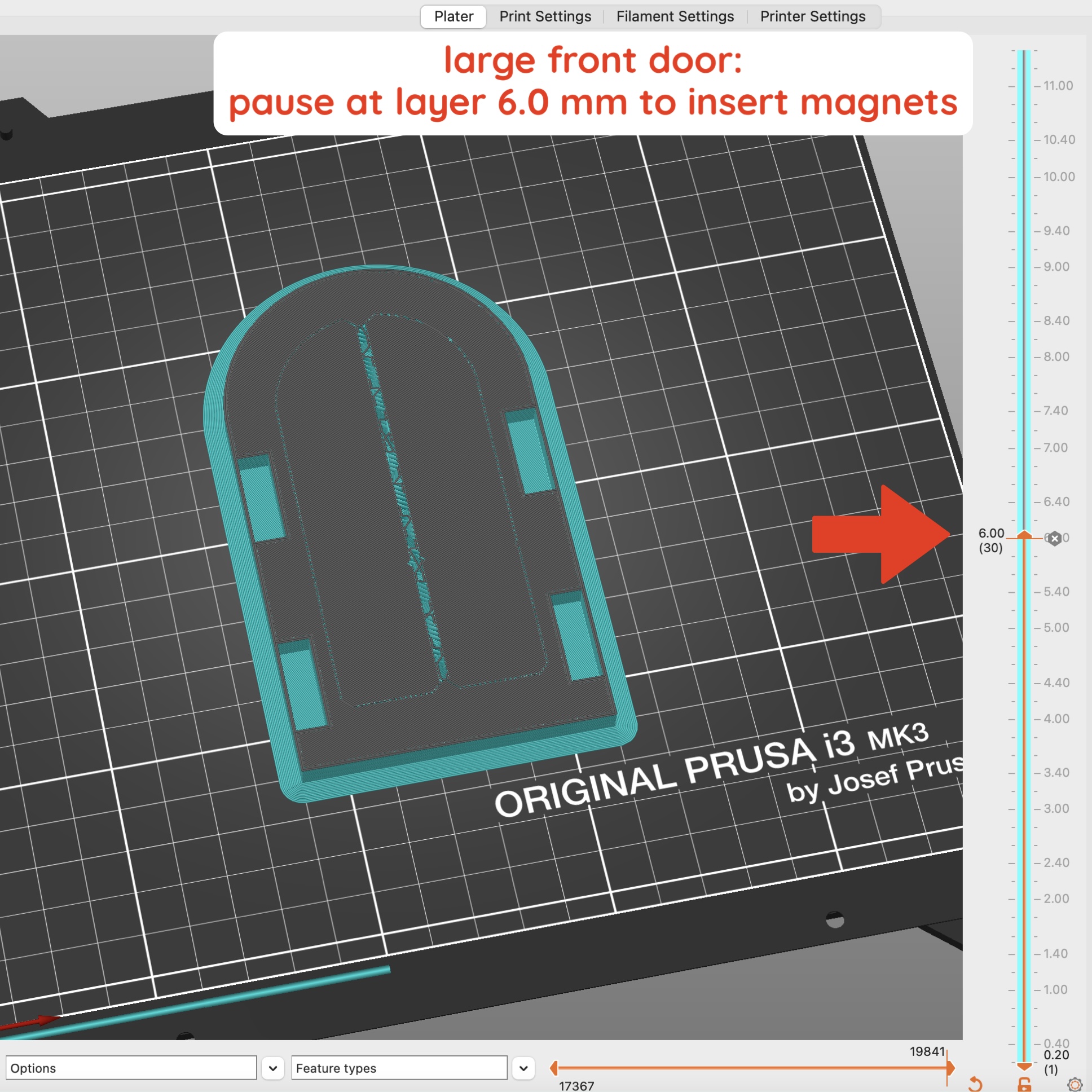Screen dimensions: 1092x1092
Task: Expand the Feature types dropdown chevron
Action: 523,1068
